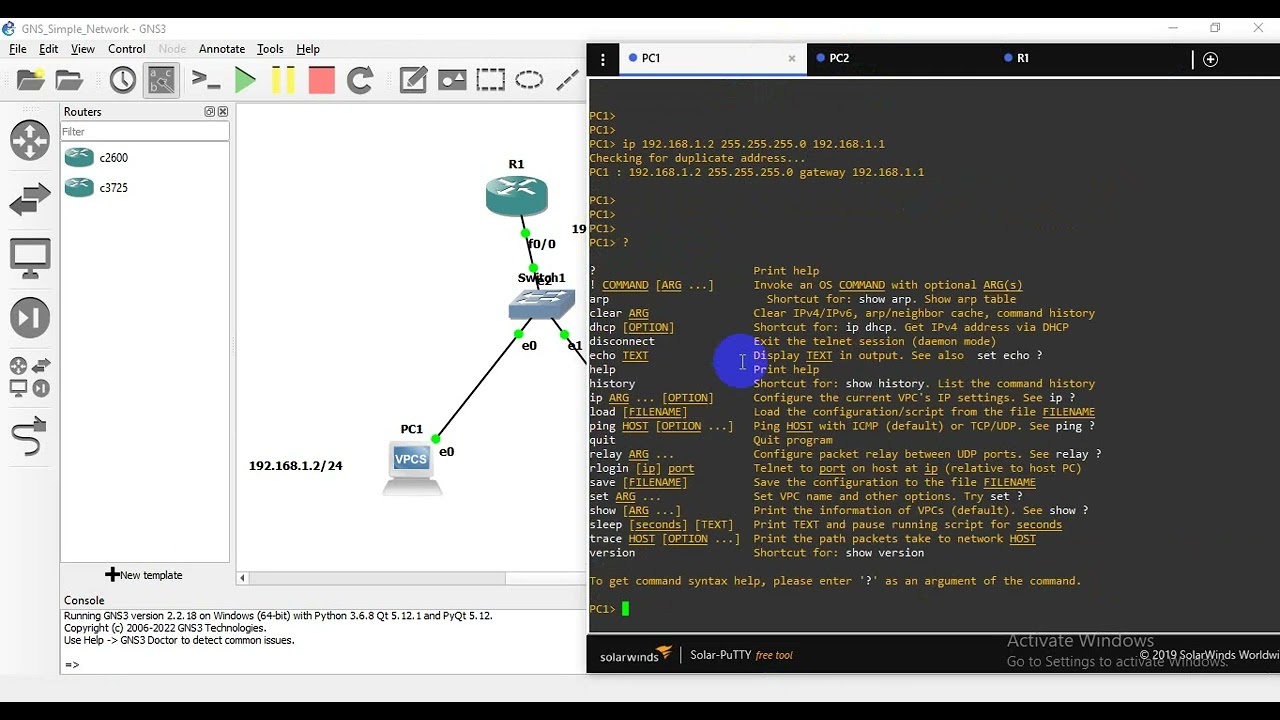Open the Edit menu
Viewport: 1280px width, 720px height.
[48, 49]
